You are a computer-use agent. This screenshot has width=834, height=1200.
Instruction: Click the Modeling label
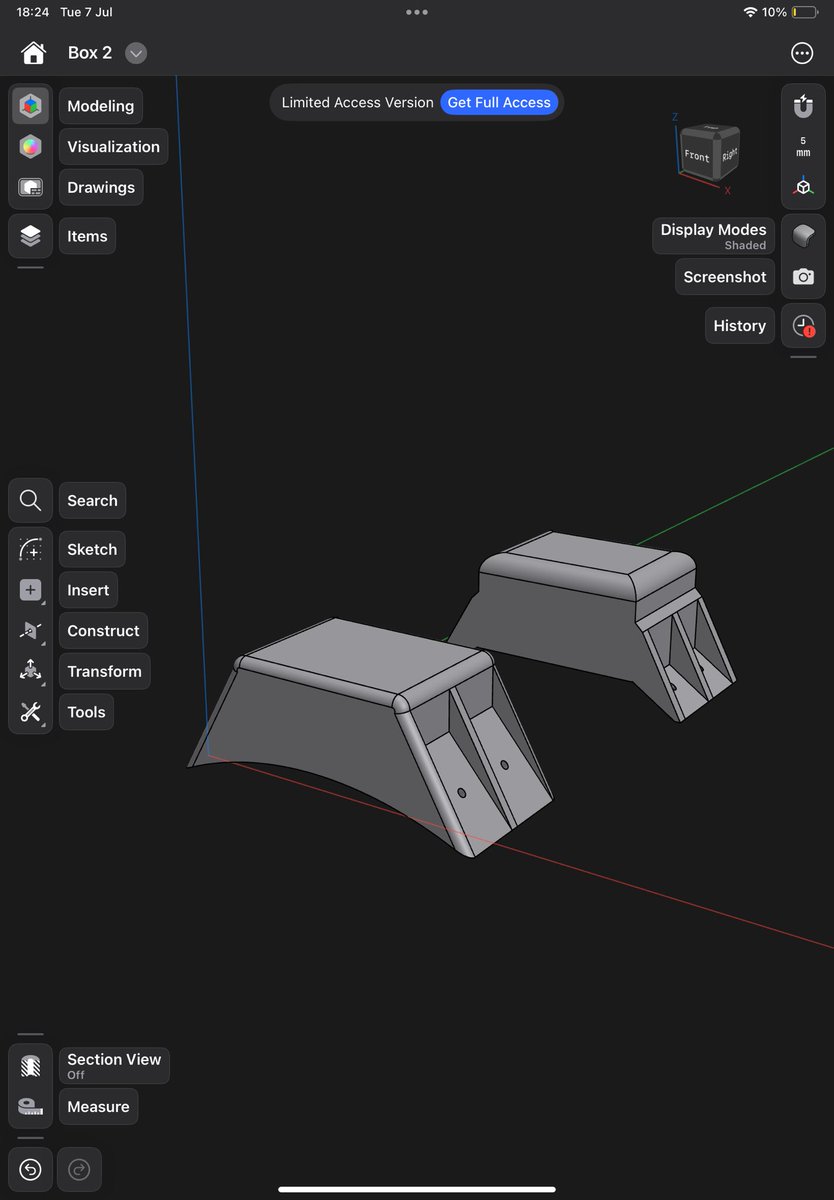[x=101, y=106]
